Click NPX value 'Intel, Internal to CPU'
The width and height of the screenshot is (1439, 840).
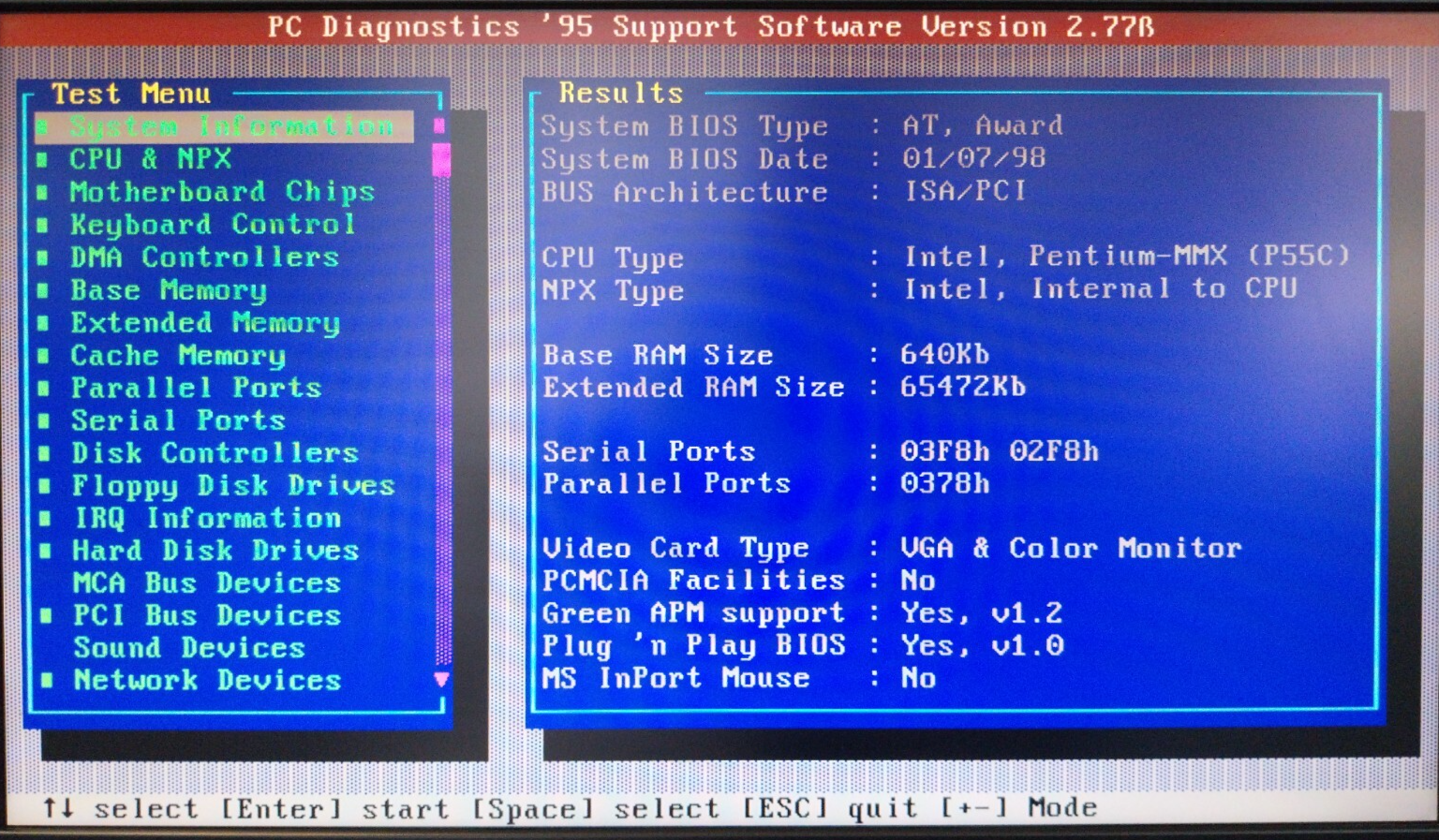point(1100,288)
